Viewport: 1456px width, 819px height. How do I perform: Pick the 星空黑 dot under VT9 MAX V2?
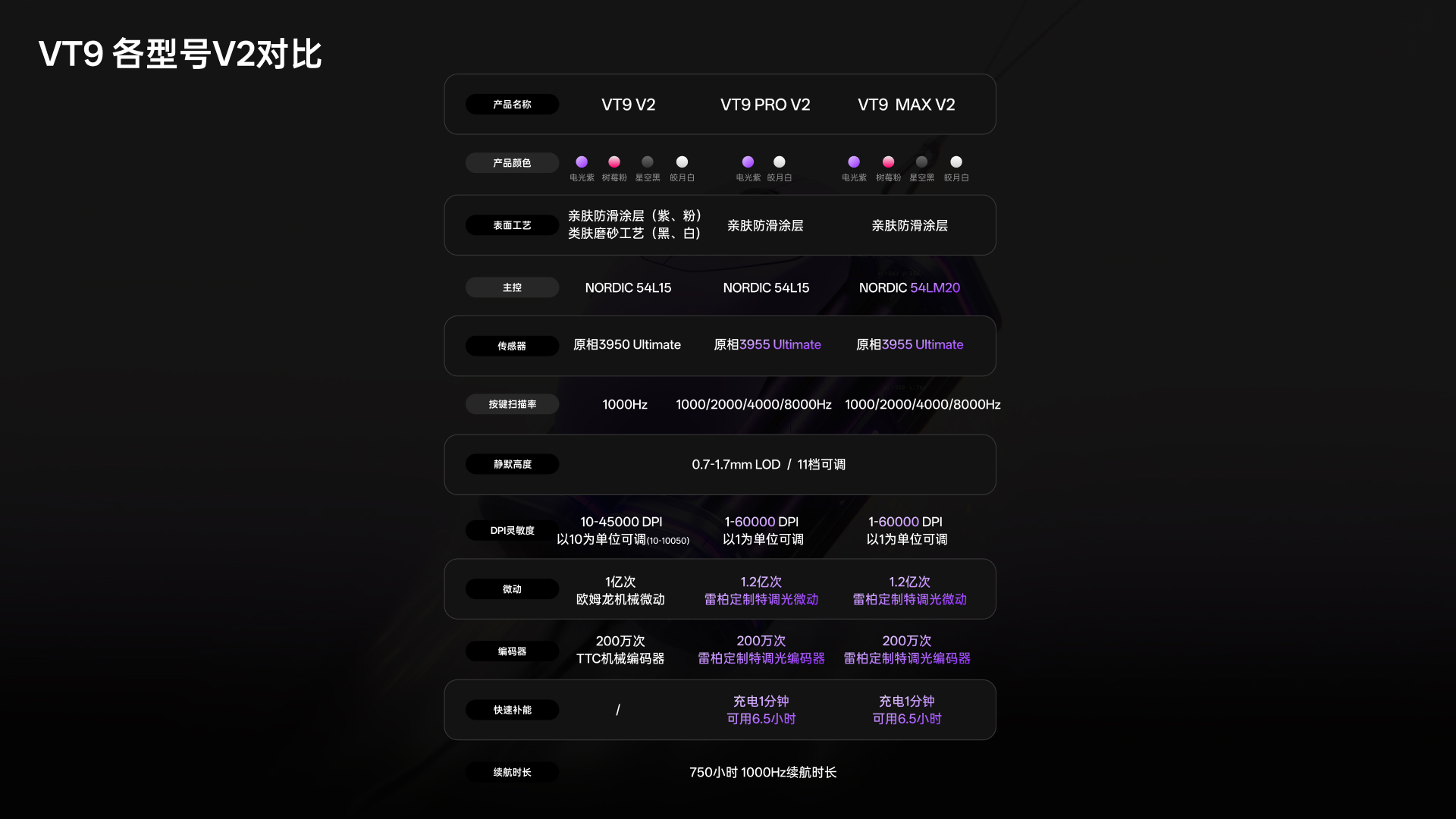point(921,162)
